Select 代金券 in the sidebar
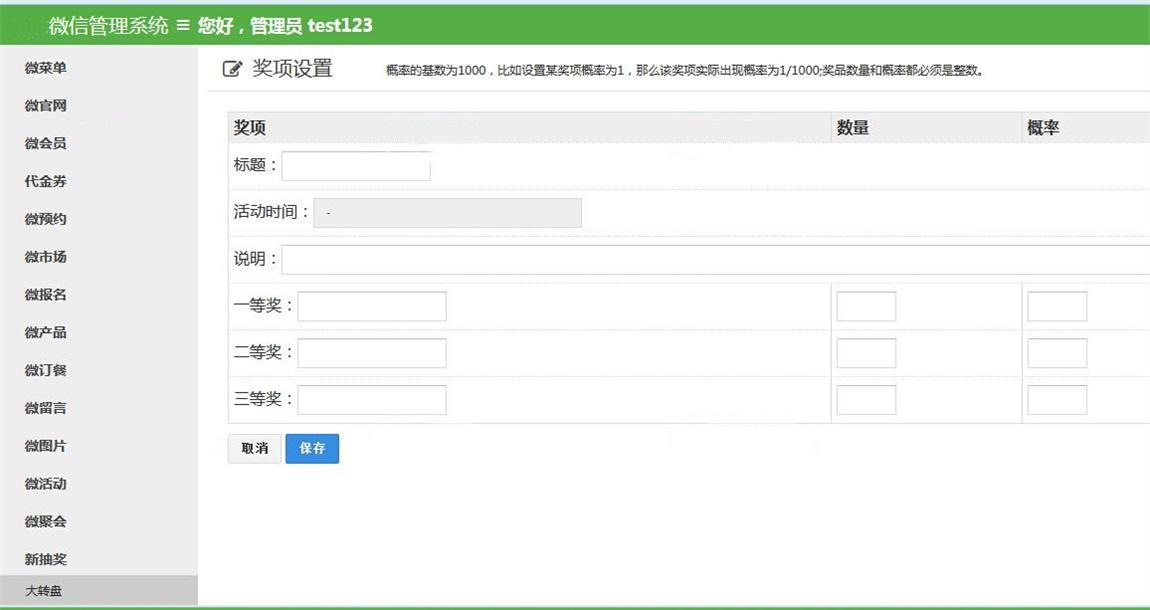 pos(45,181)
